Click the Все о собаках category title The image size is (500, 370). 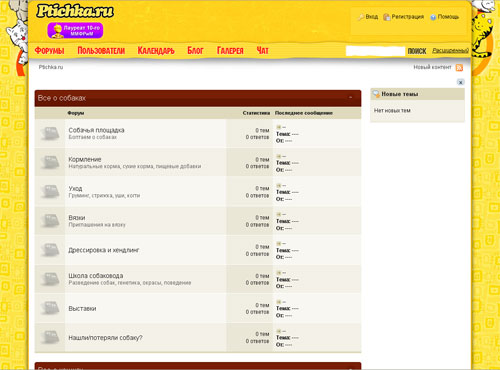(x=62, y=98)
